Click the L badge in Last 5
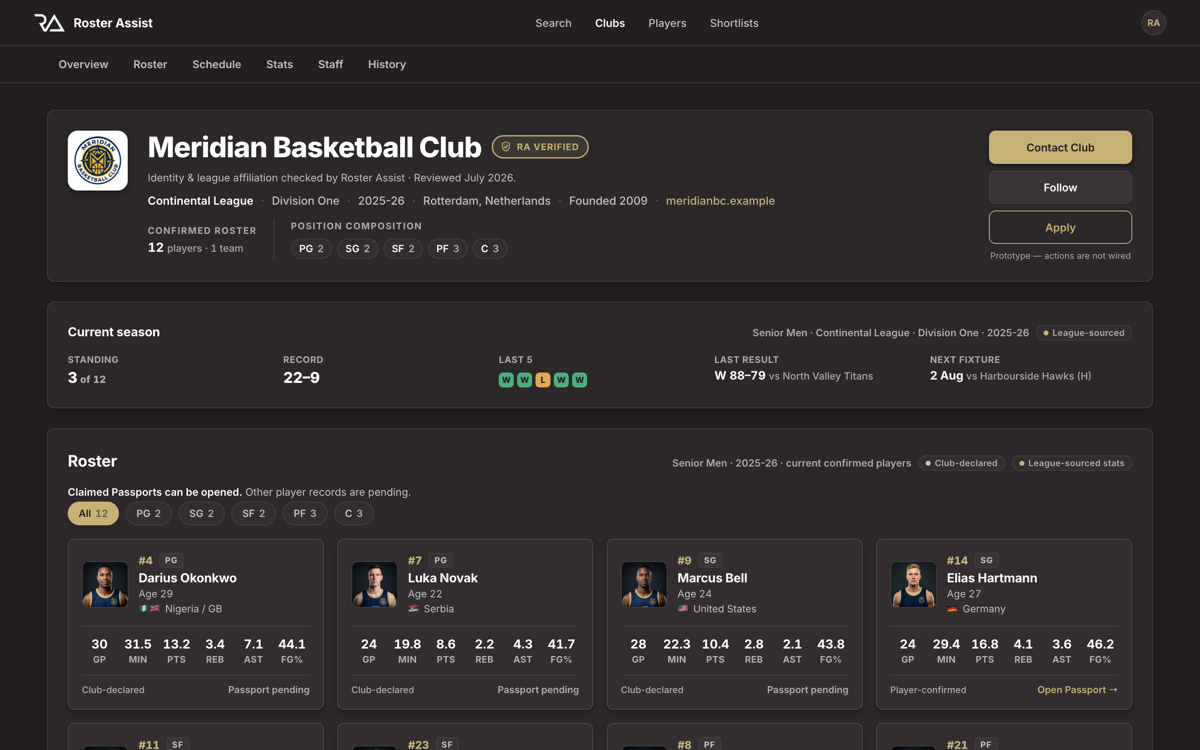The height and width of the screenshot is (750, 1200). click(543, 380)
